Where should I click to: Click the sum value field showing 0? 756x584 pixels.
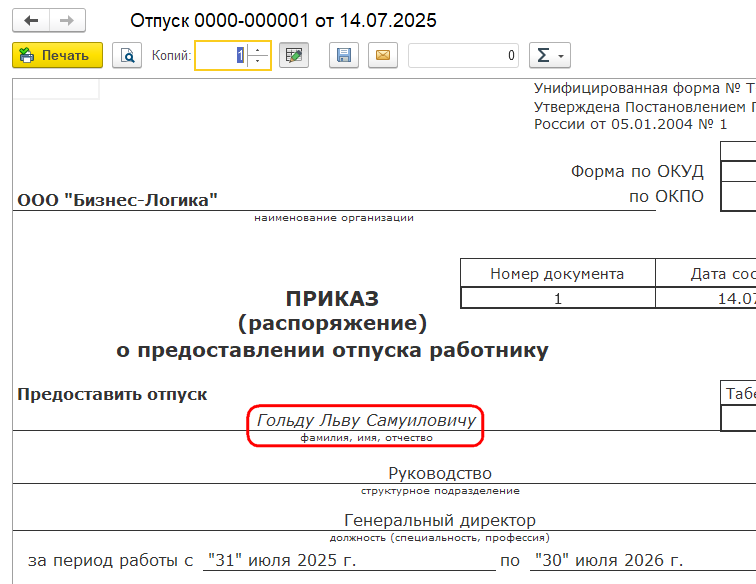tap(463, 55)
